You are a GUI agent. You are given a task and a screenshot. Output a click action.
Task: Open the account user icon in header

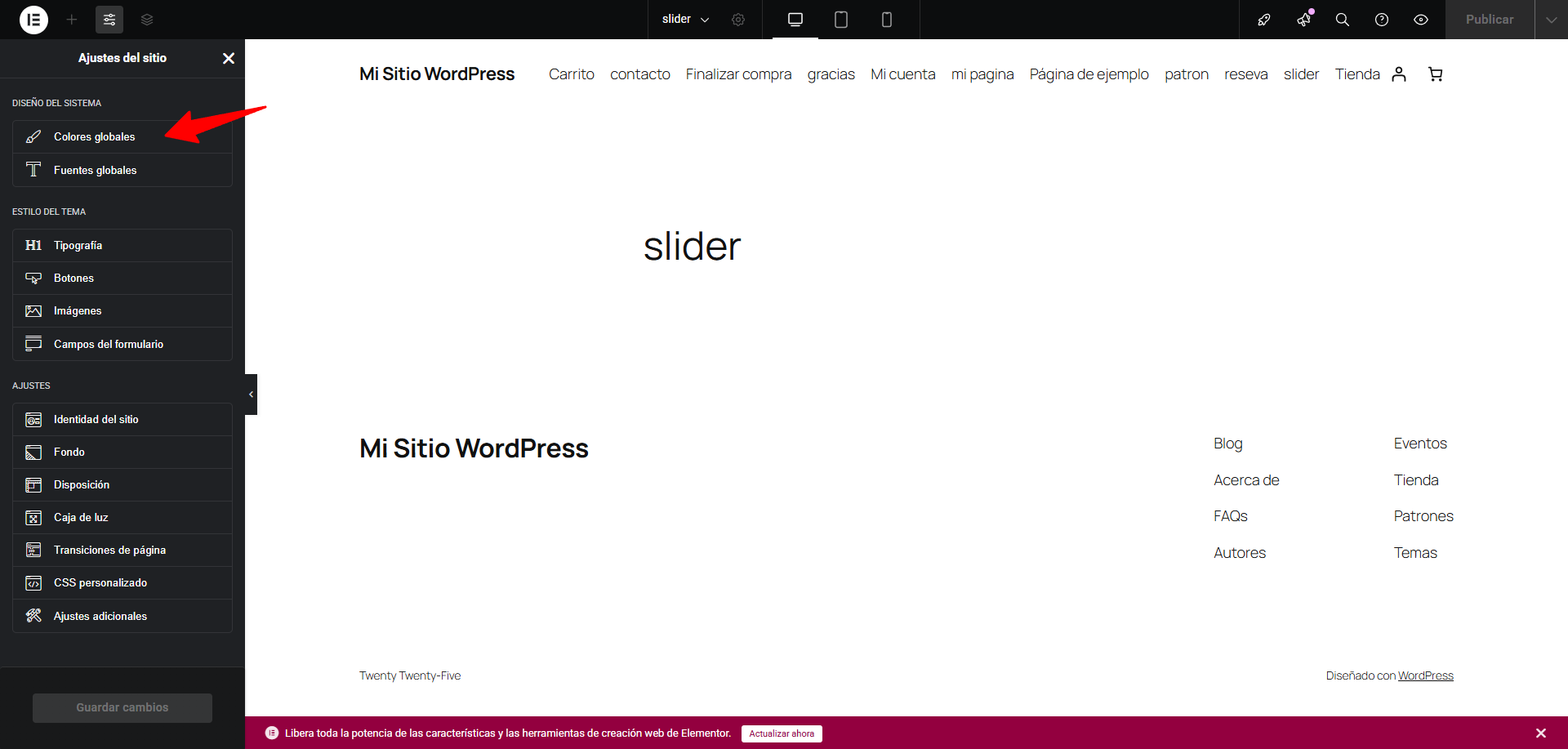[1399, 74]
